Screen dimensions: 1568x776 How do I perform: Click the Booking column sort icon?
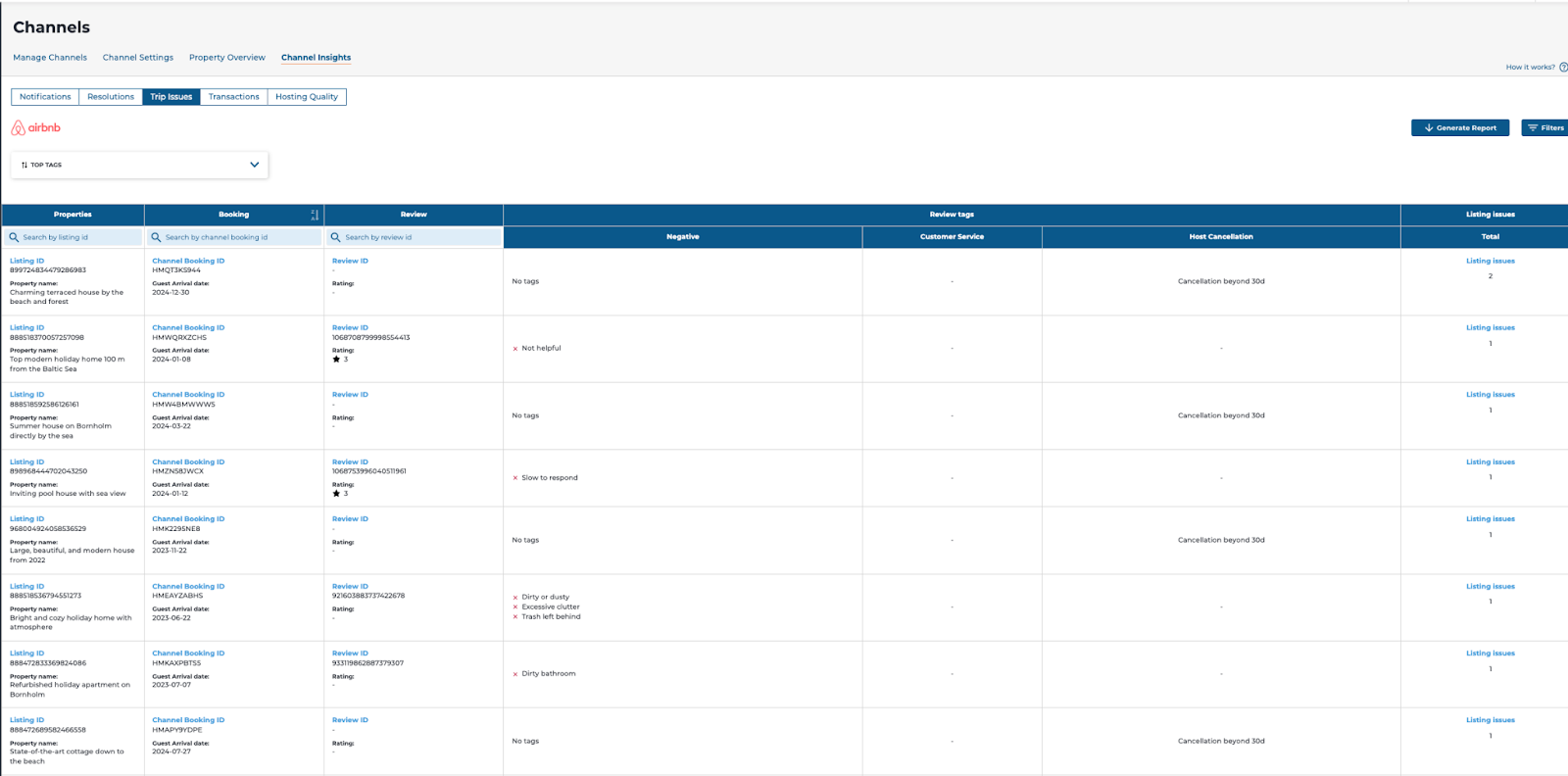[315, 215]
